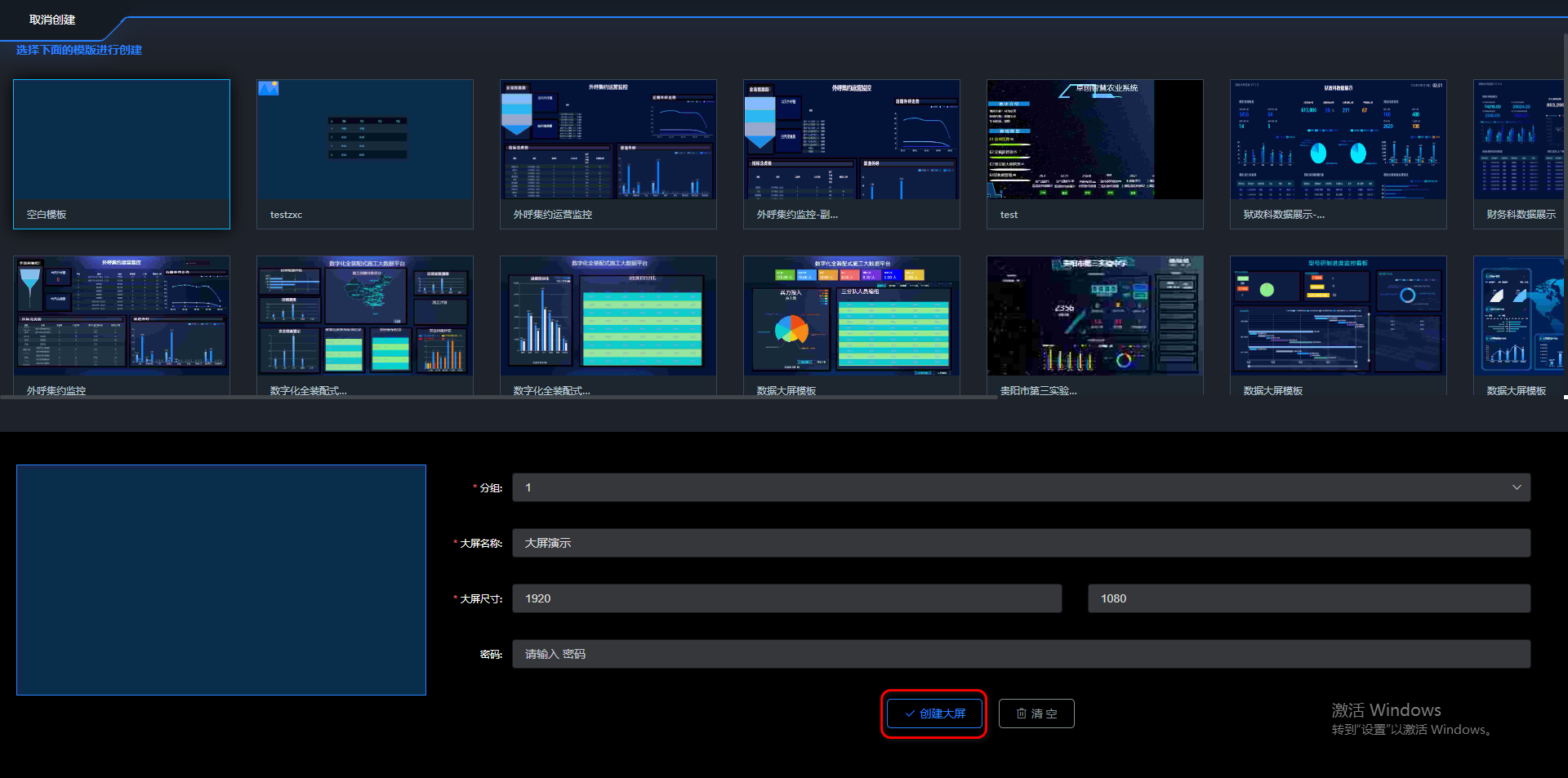Focus the height field showing 1080

[1309, 598]
